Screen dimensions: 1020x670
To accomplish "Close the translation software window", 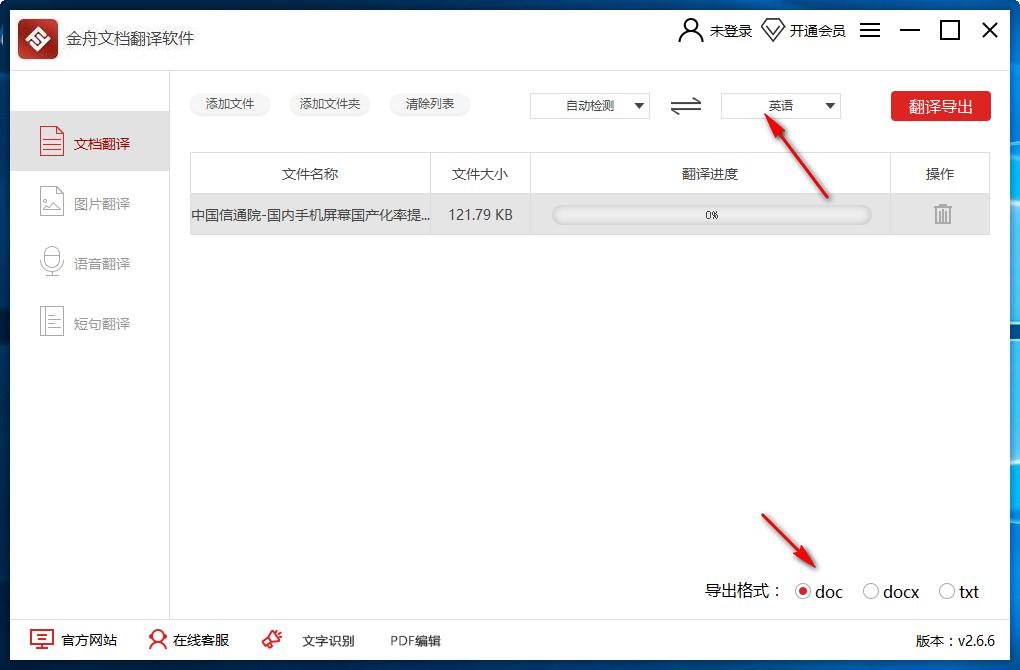I will [989, 30].
